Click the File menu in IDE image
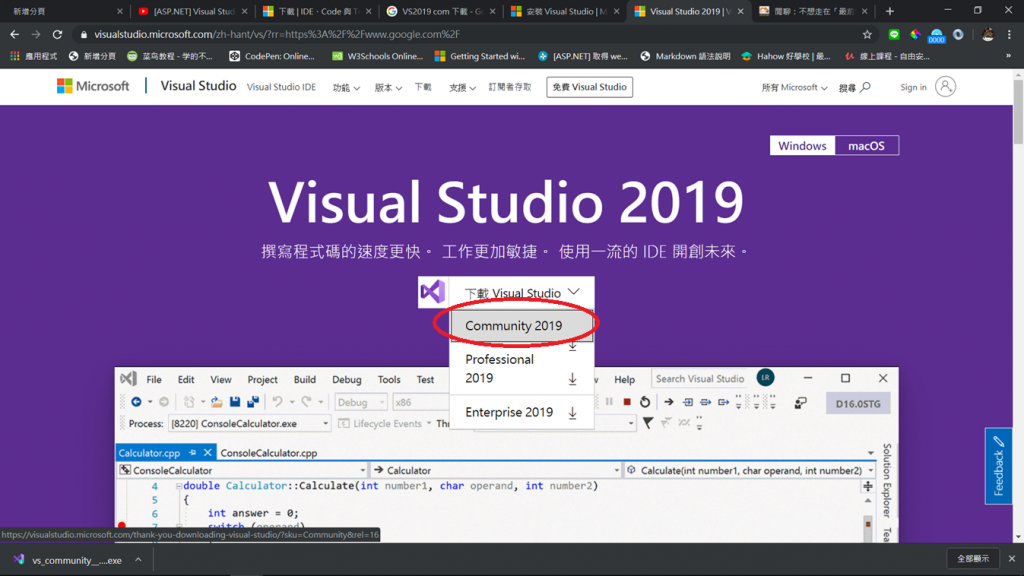The image size is (1024, 576). [x=154, y=379]
